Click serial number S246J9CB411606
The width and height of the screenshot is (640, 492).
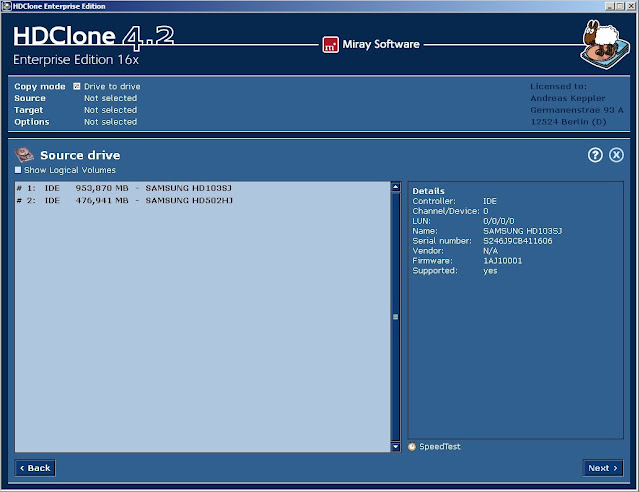[518, 241]
